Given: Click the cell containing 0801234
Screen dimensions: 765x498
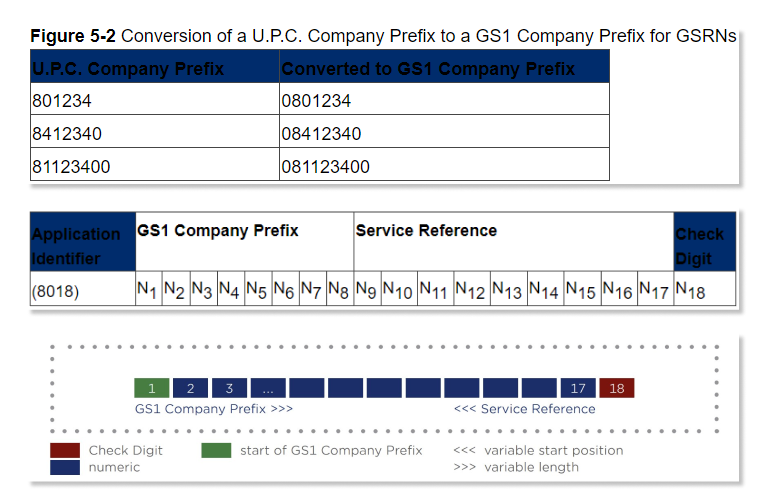Looking at the screenshot, I should point(443,101).
